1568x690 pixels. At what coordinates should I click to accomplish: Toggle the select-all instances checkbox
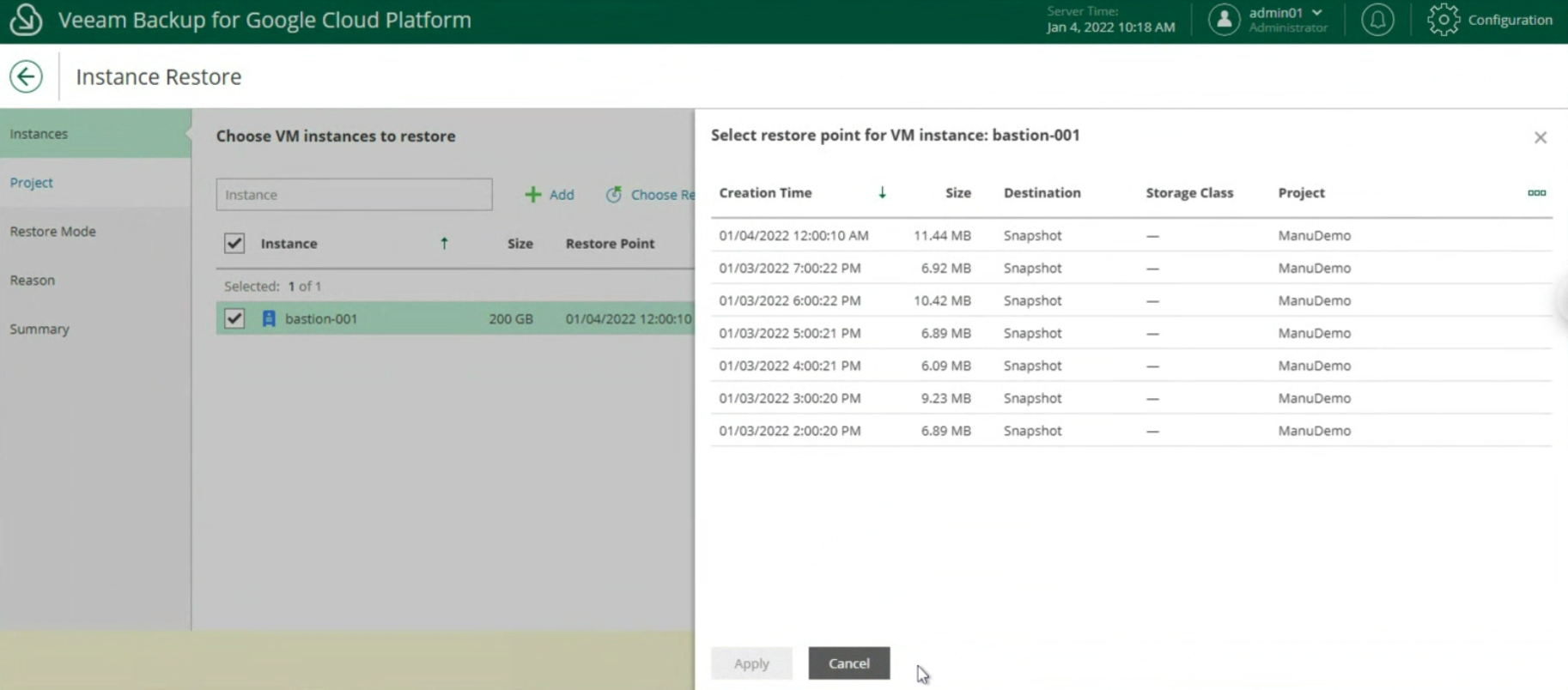234,244
